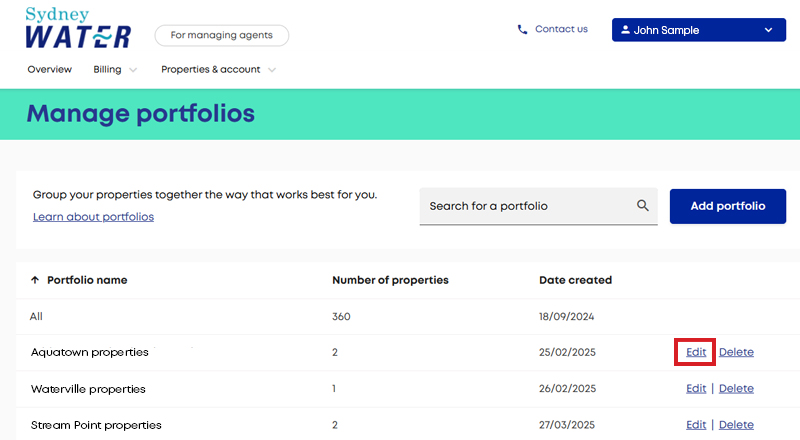
Task: Select the All portfolio row name
Action: tap(36, 316)
